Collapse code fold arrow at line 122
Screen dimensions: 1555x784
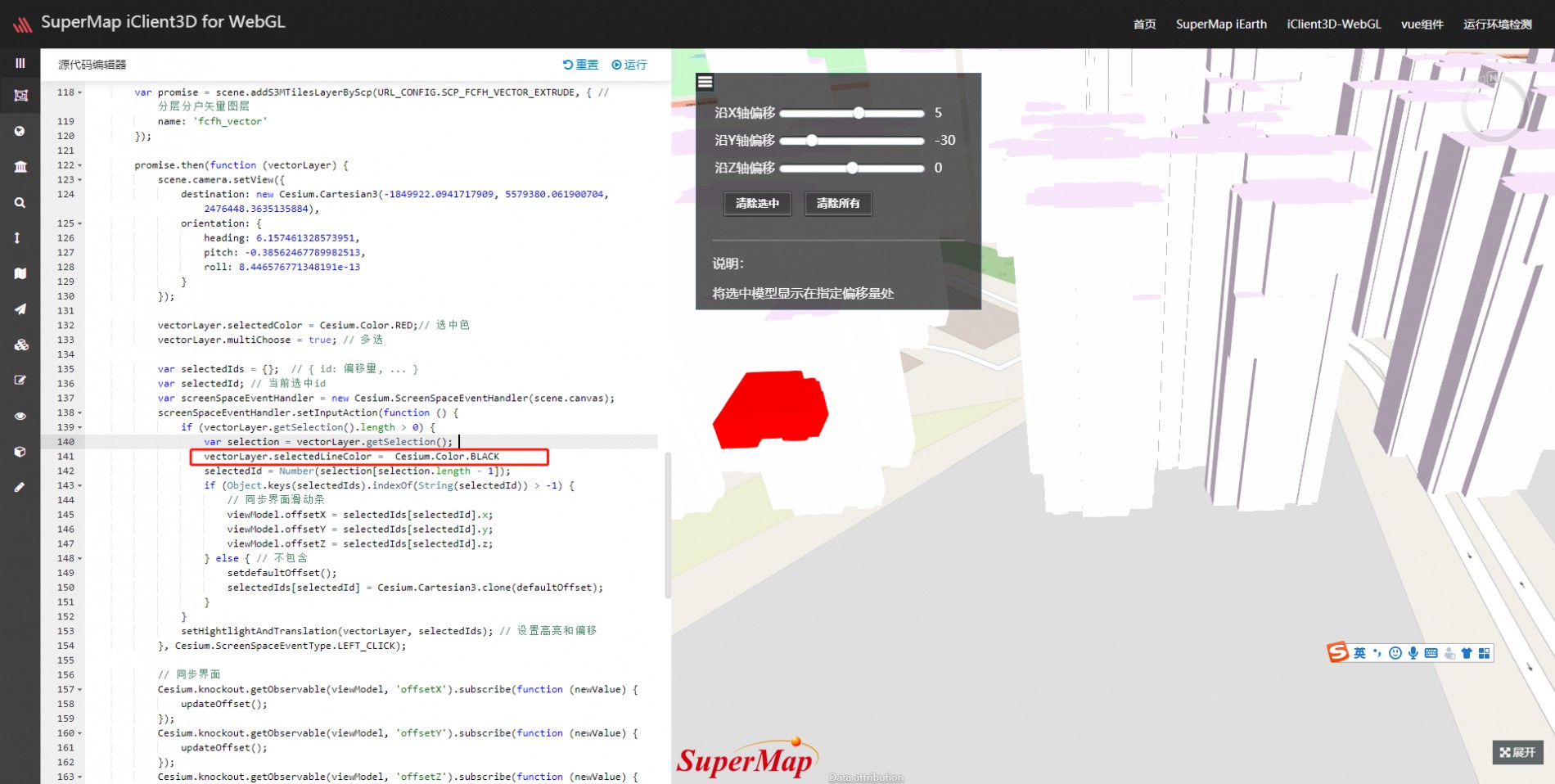tap(79, 165)
